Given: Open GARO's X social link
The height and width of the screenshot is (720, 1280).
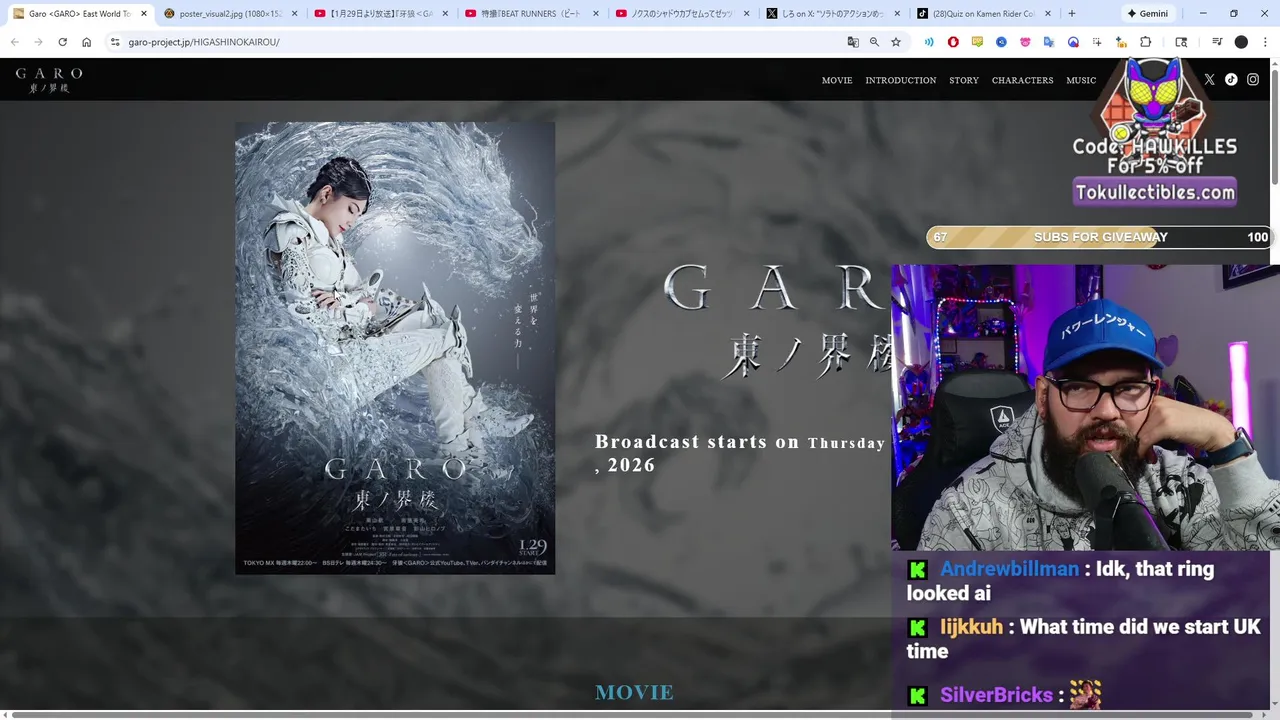Looking at the screenshot, I should click(1209, 80).
